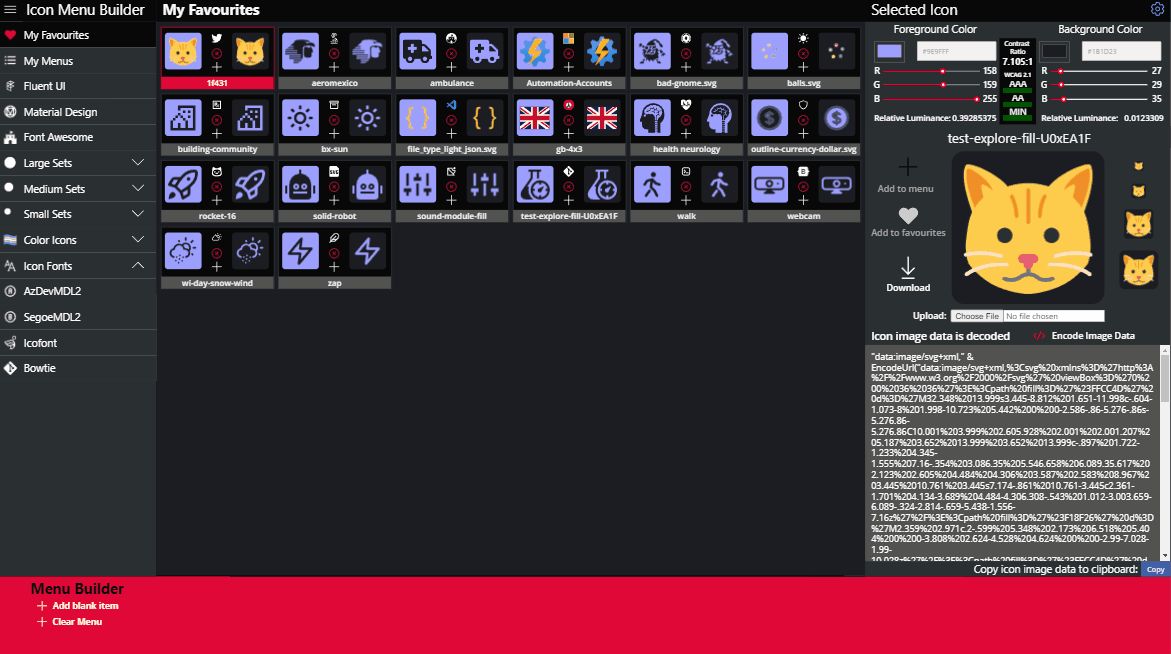Open the Icofont icon font
This screenshot has height=654, width=1171.
click(78, 343)
